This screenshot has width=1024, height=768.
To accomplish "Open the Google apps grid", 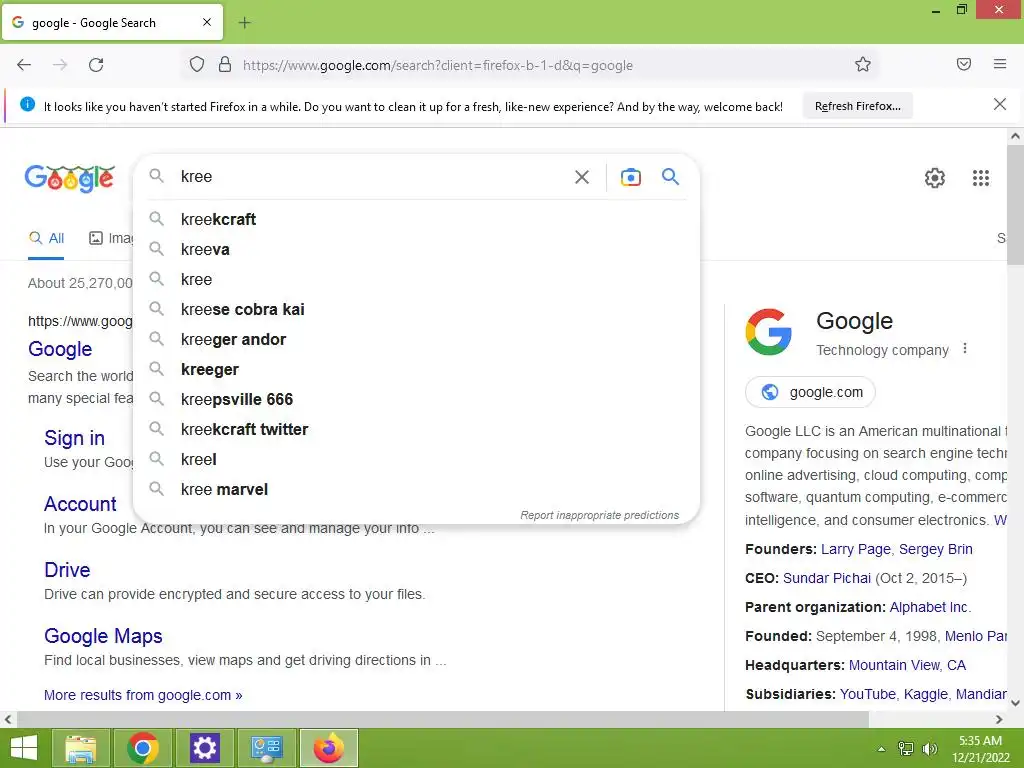I will point(980,178).
